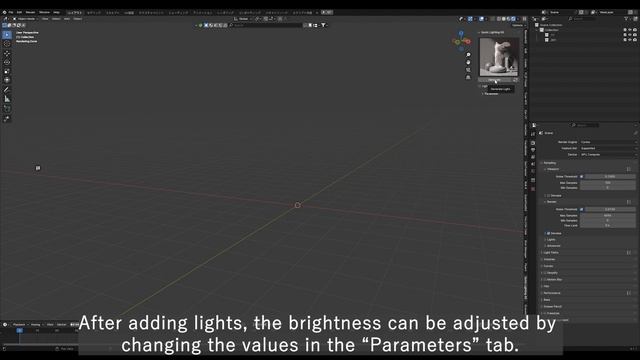Toggle viewport gizmos display button

pyautogui.click(x=470, y=19)
